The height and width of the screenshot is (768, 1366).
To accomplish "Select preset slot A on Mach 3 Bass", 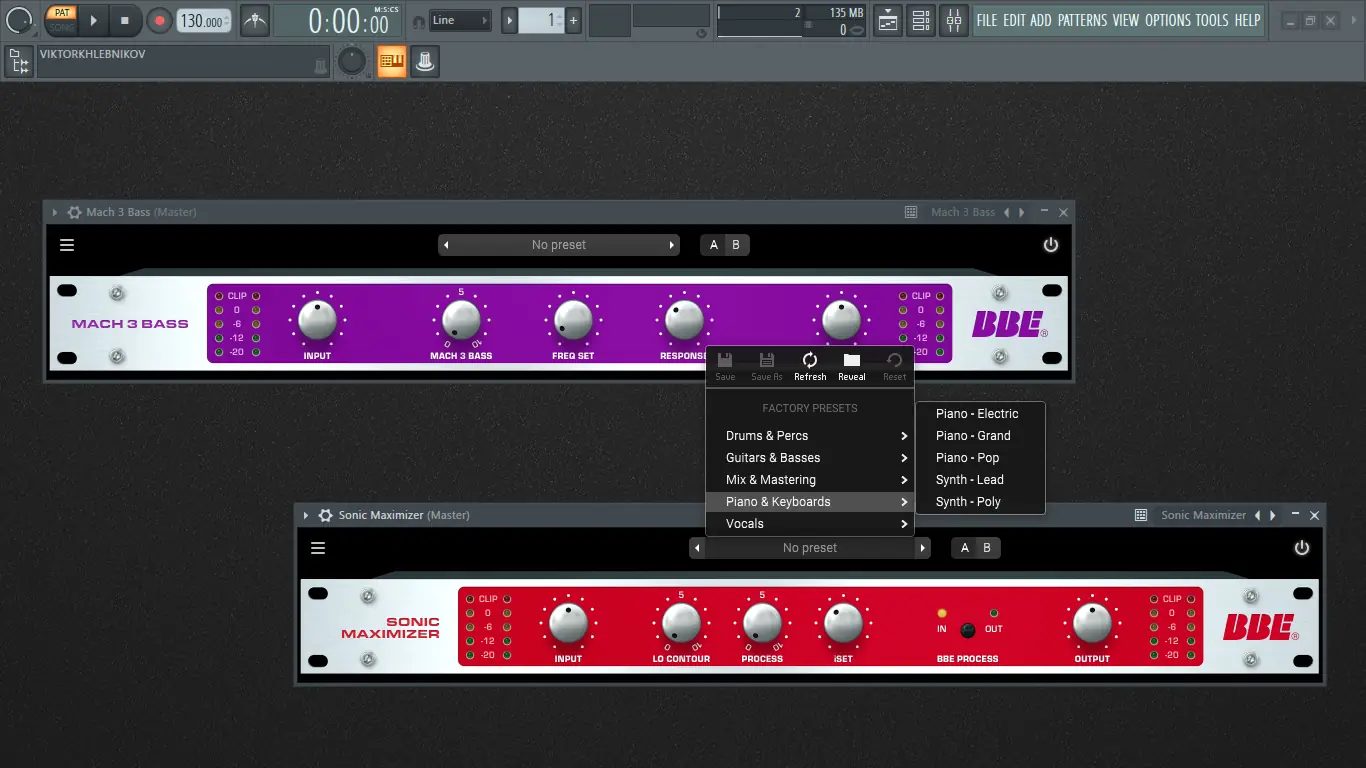I will point(713,245).
